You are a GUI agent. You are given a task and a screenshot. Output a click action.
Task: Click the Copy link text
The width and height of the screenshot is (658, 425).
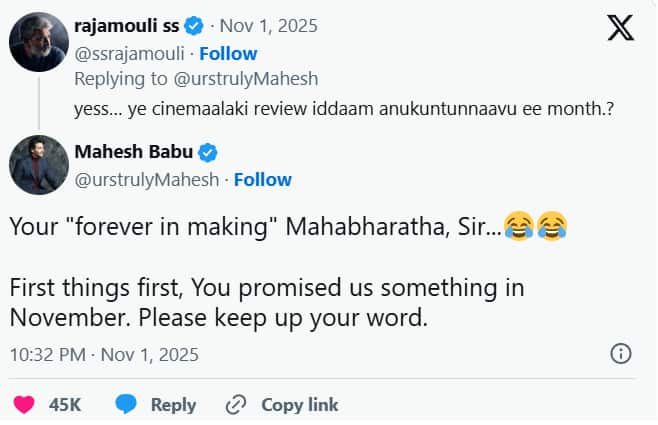click(300, 404)
